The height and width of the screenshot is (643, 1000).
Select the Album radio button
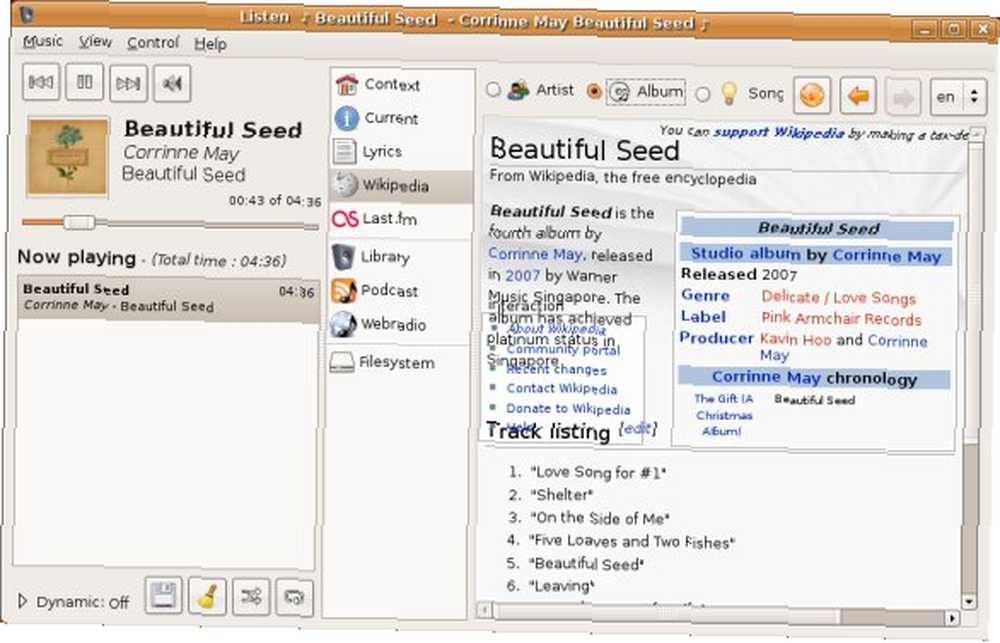(594, 92)
